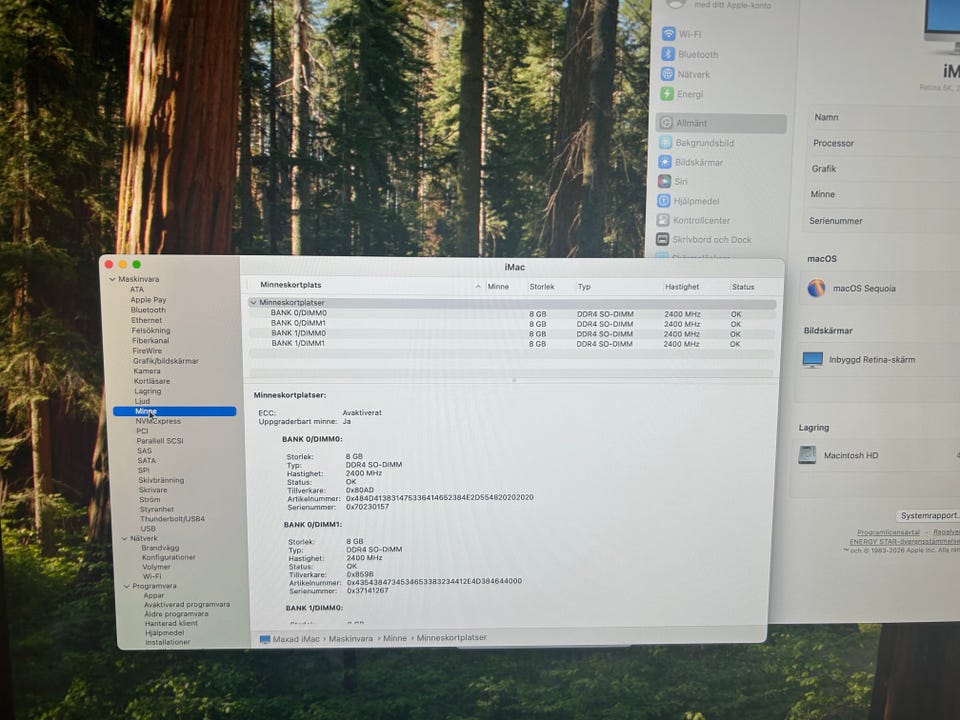The image size is (960, 720).
Task: Select Lagring in the System Information tree
Action: click(148, 391)
